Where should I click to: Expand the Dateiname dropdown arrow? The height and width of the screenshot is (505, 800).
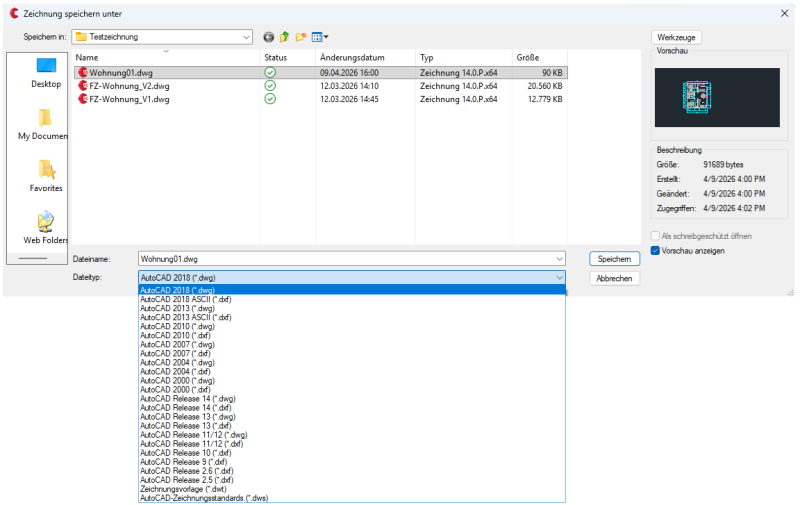559,259
